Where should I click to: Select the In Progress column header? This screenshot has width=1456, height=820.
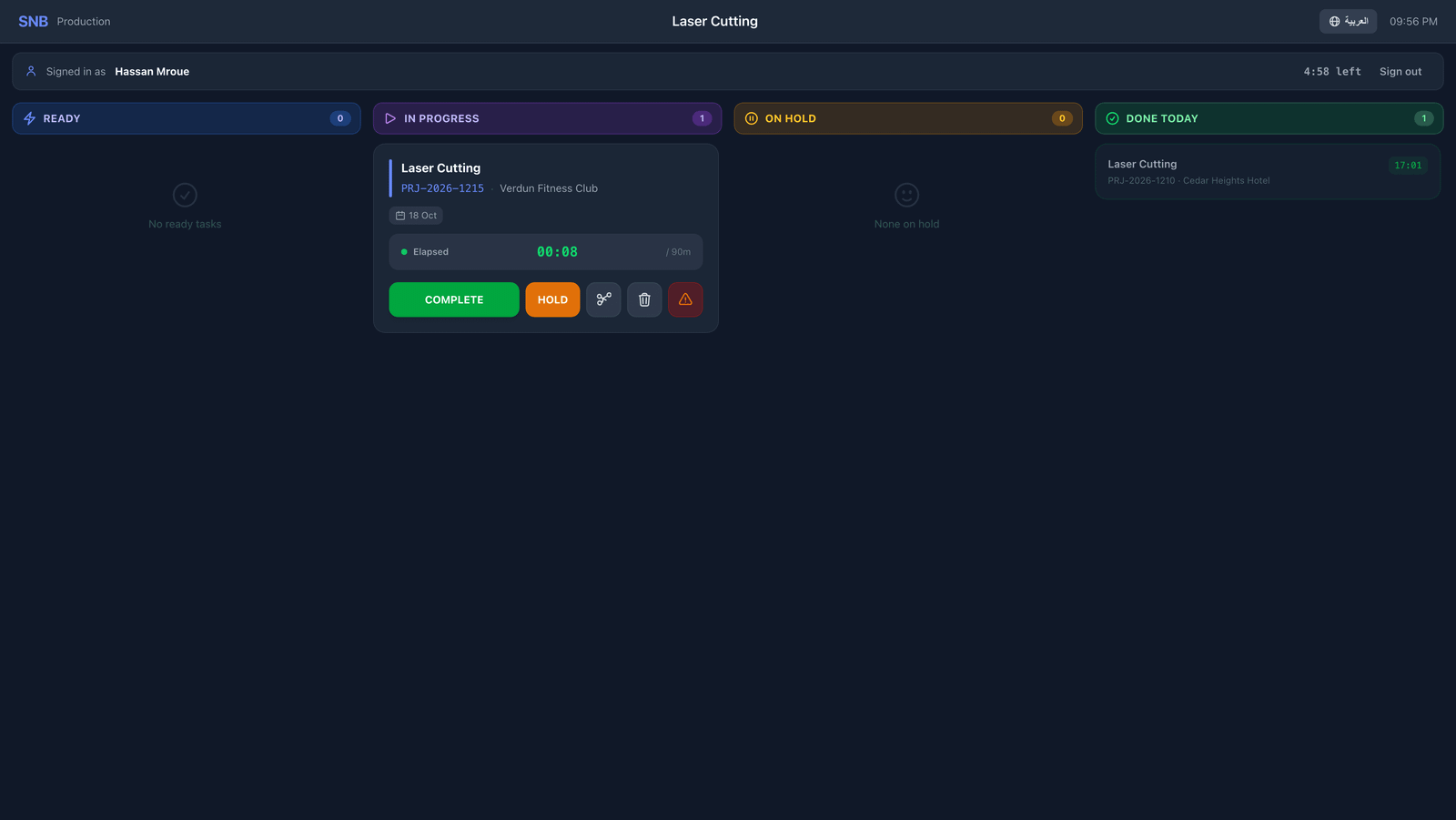(x=547, y=118)
